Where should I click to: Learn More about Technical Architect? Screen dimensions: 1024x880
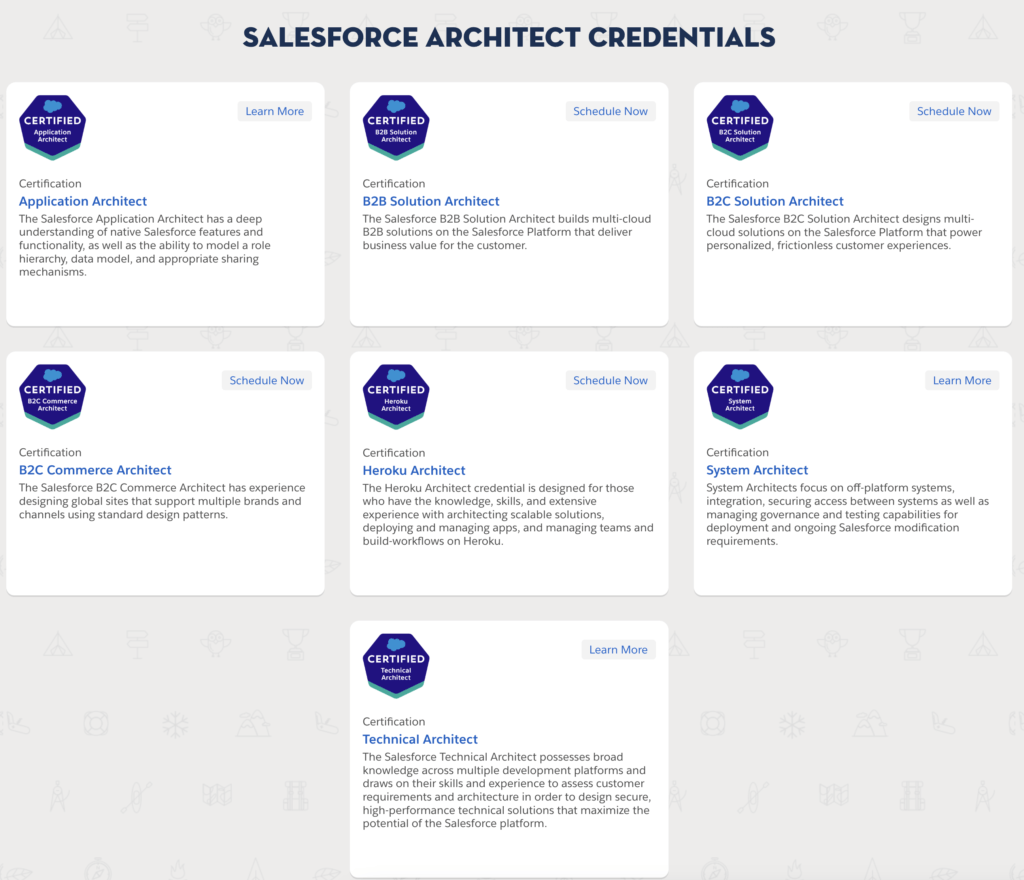pyautogui.click(x=618, y=650)
